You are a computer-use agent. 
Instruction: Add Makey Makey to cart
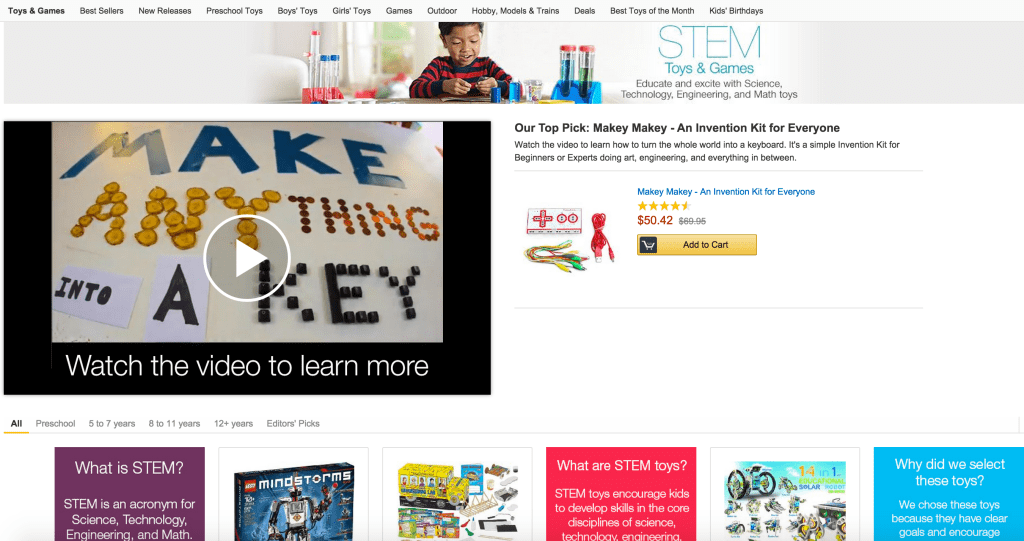[697, 245]
